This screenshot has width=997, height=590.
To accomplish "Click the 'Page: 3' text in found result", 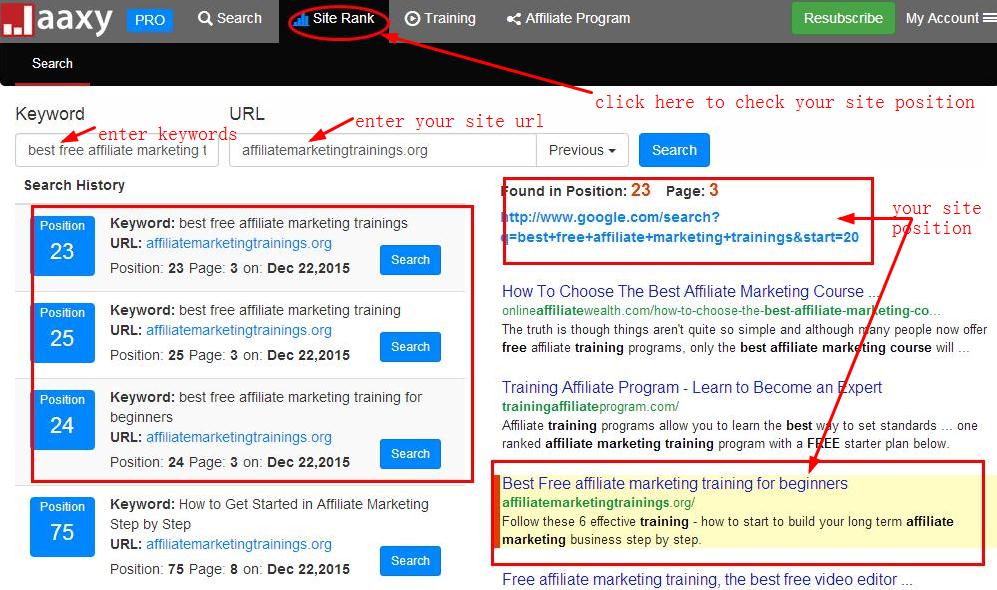I will tap(692, 190).
